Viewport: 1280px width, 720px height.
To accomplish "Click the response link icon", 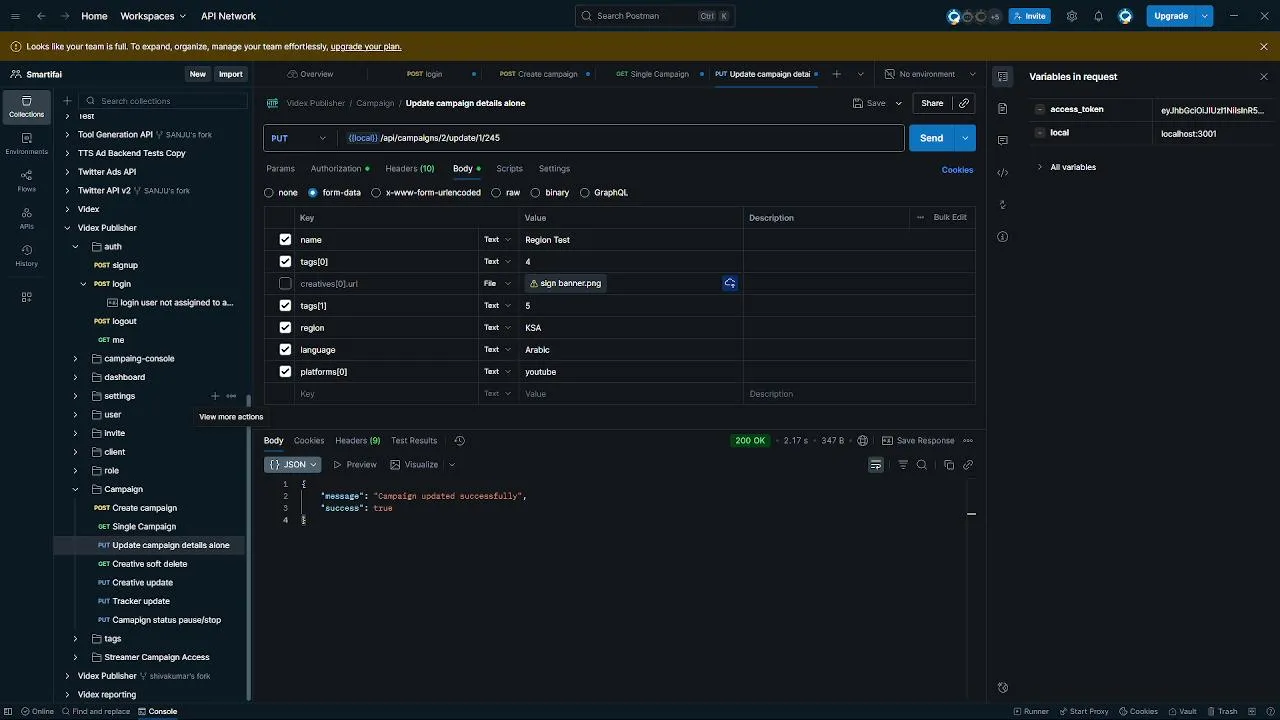I will click(x=968, y=465).
